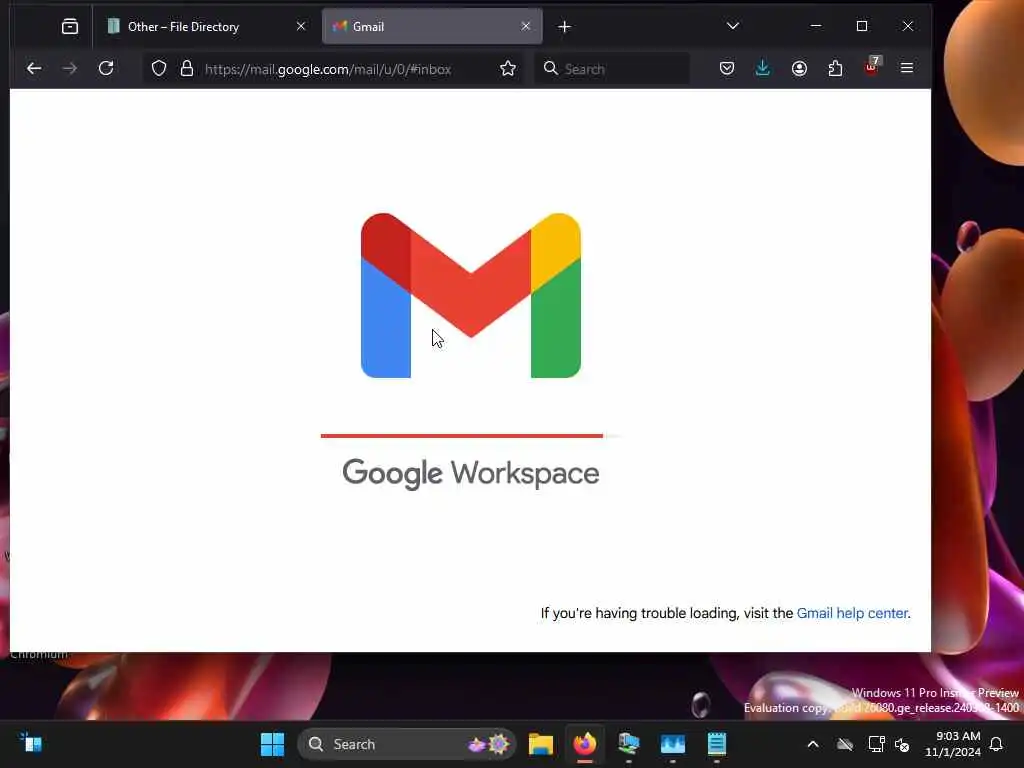This screenshot has height=768, width=1024.
Task: Close the Gmail tab
Action: coord(526,26)
